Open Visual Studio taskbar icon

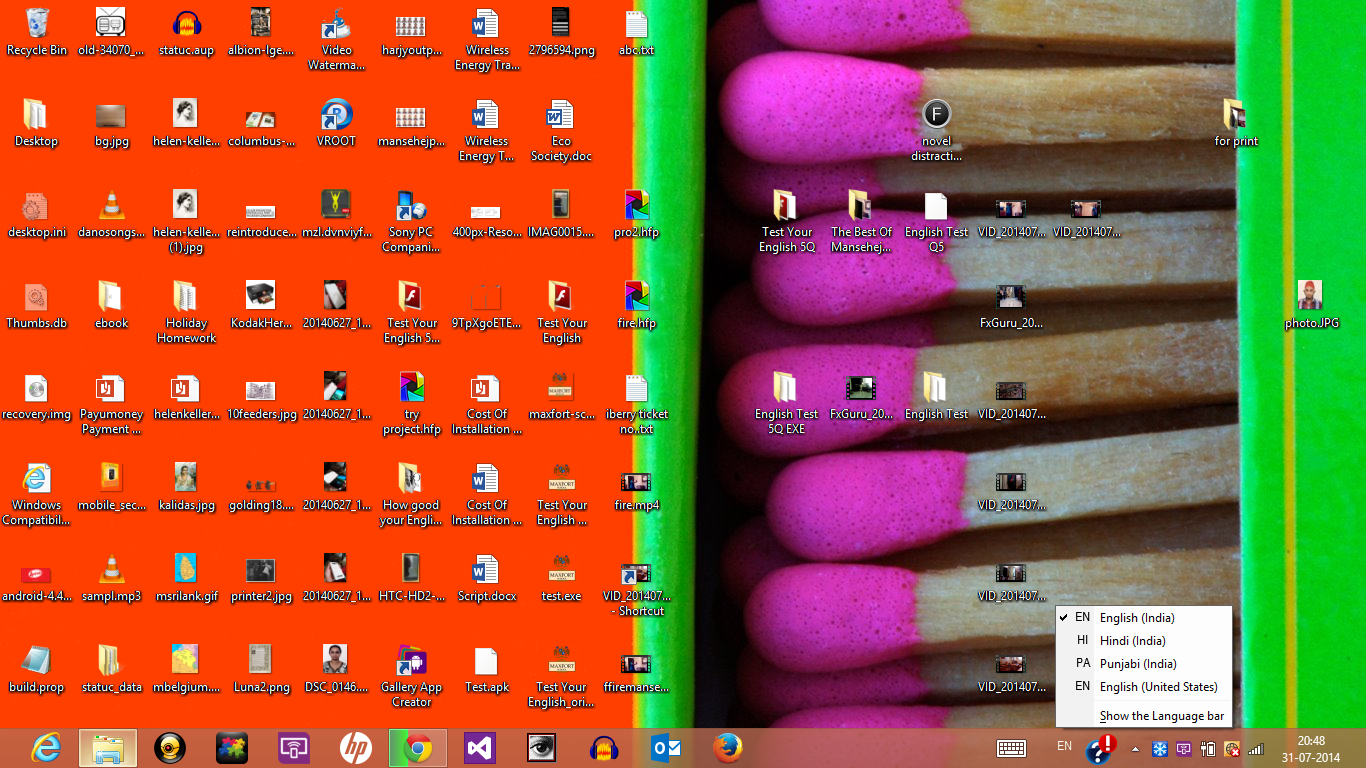click(480, 748)
